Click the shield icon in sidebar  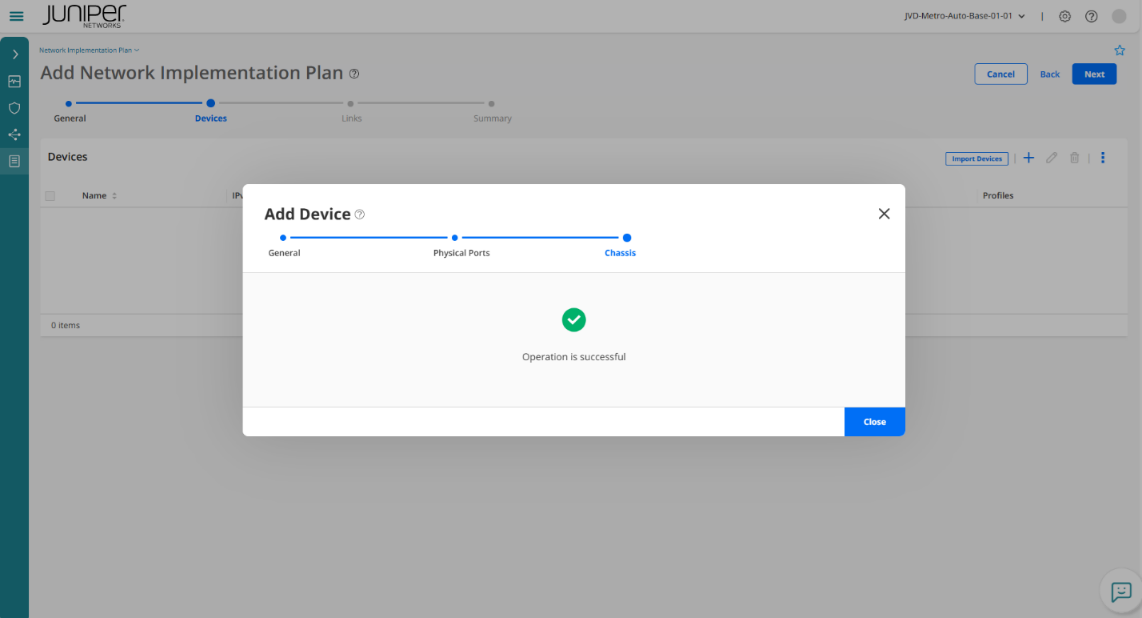point(14,108)
